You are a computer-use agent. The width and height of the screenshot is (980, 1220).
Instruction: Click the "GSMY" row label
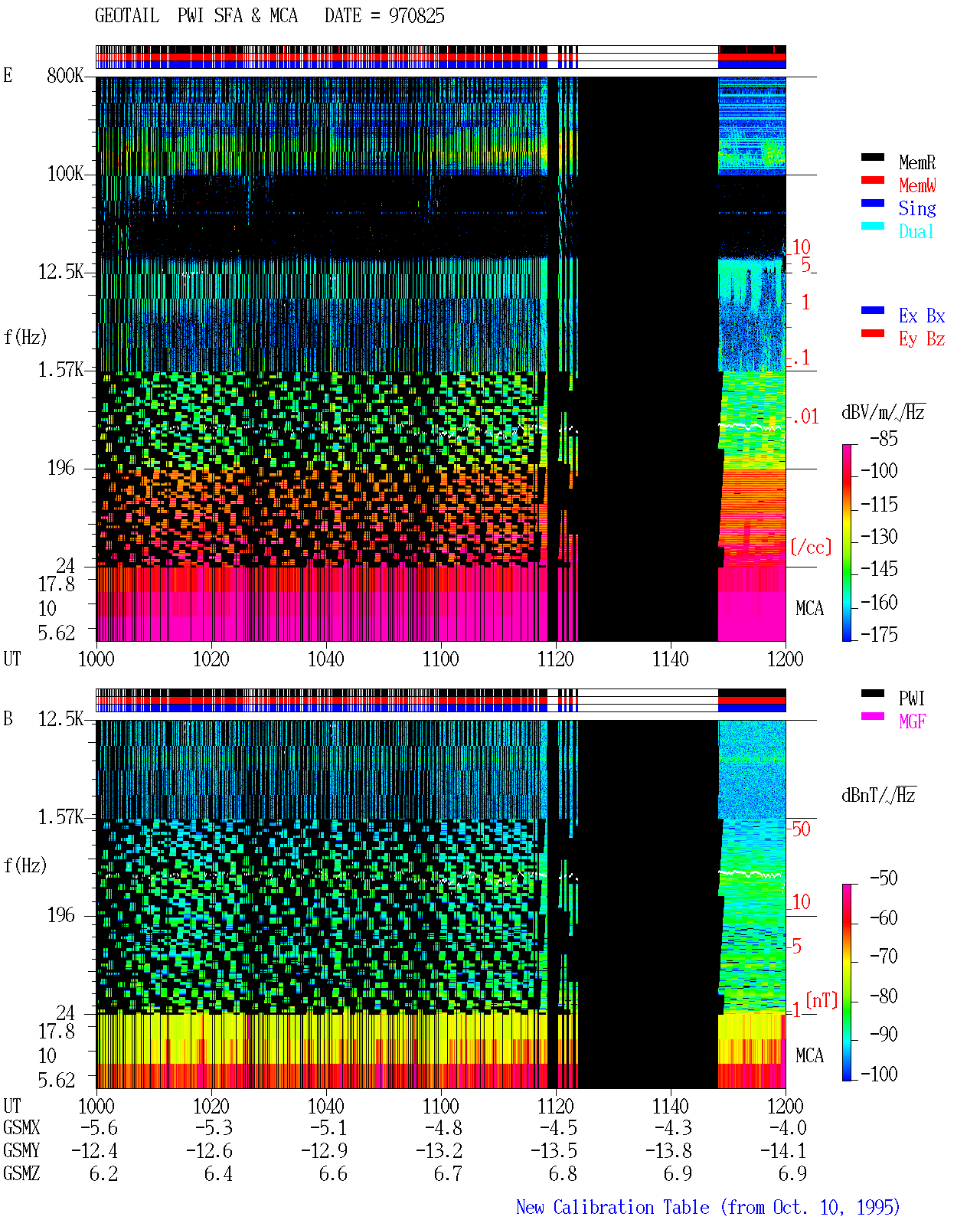(x=21, y=1151)
